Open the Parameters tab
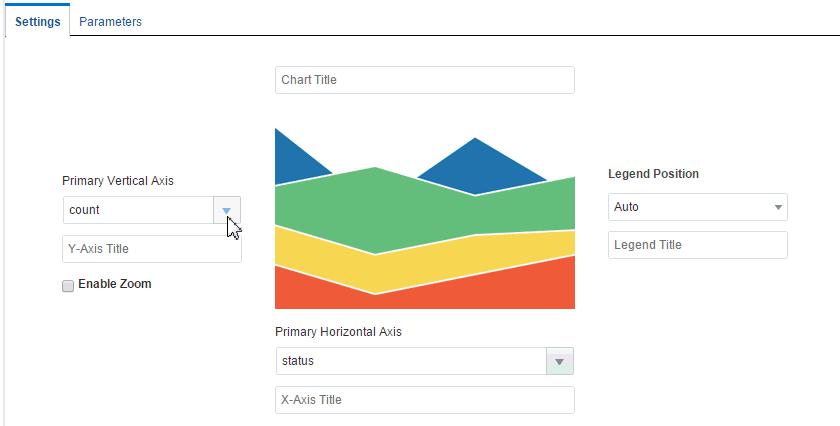 (x=110, y=21)
